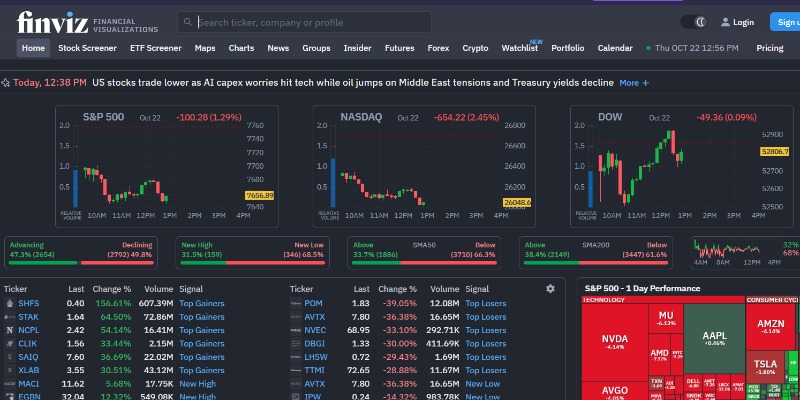Click the -39.05% change value for POM
The height and width of the screenshot is (400, 800).
[399, 304]
